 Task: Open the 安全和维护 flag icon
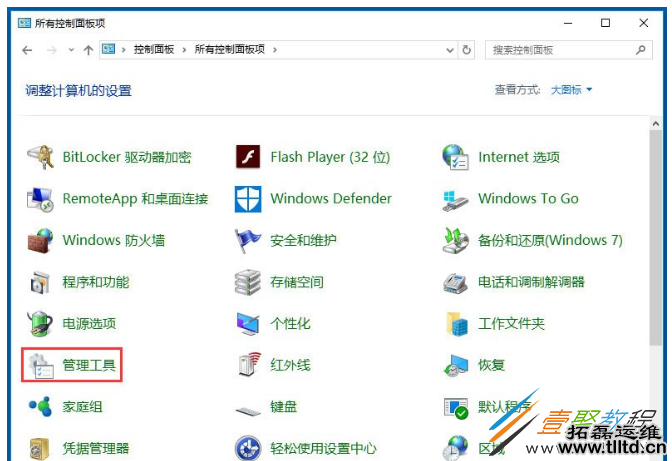coord(248,240)
